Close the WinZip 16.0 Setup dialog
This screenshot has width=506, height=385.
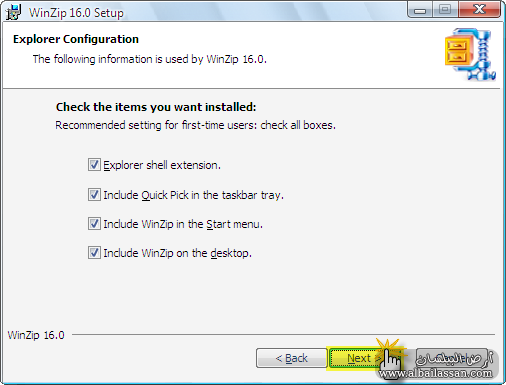[479, 10]
